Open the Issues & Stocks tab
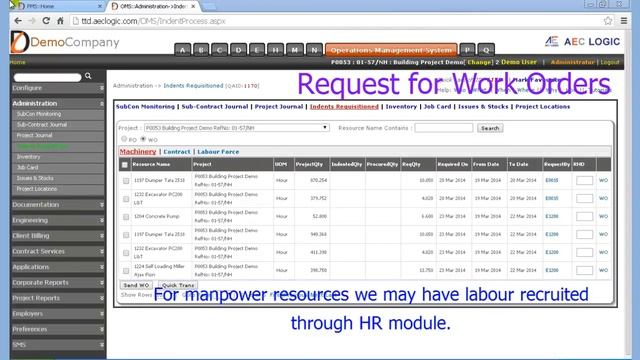 point(483,107)
